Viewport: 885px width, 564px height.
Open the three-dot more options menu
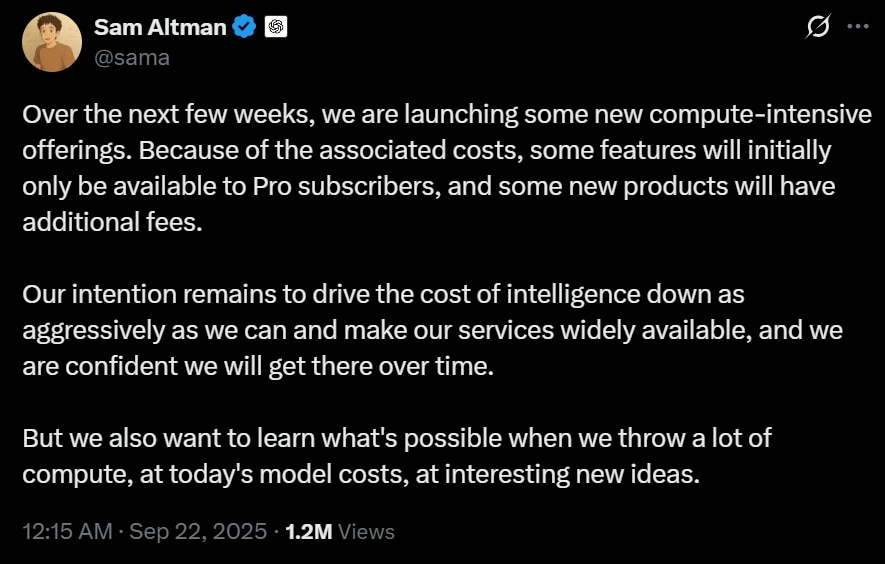(x=858, y=26)
